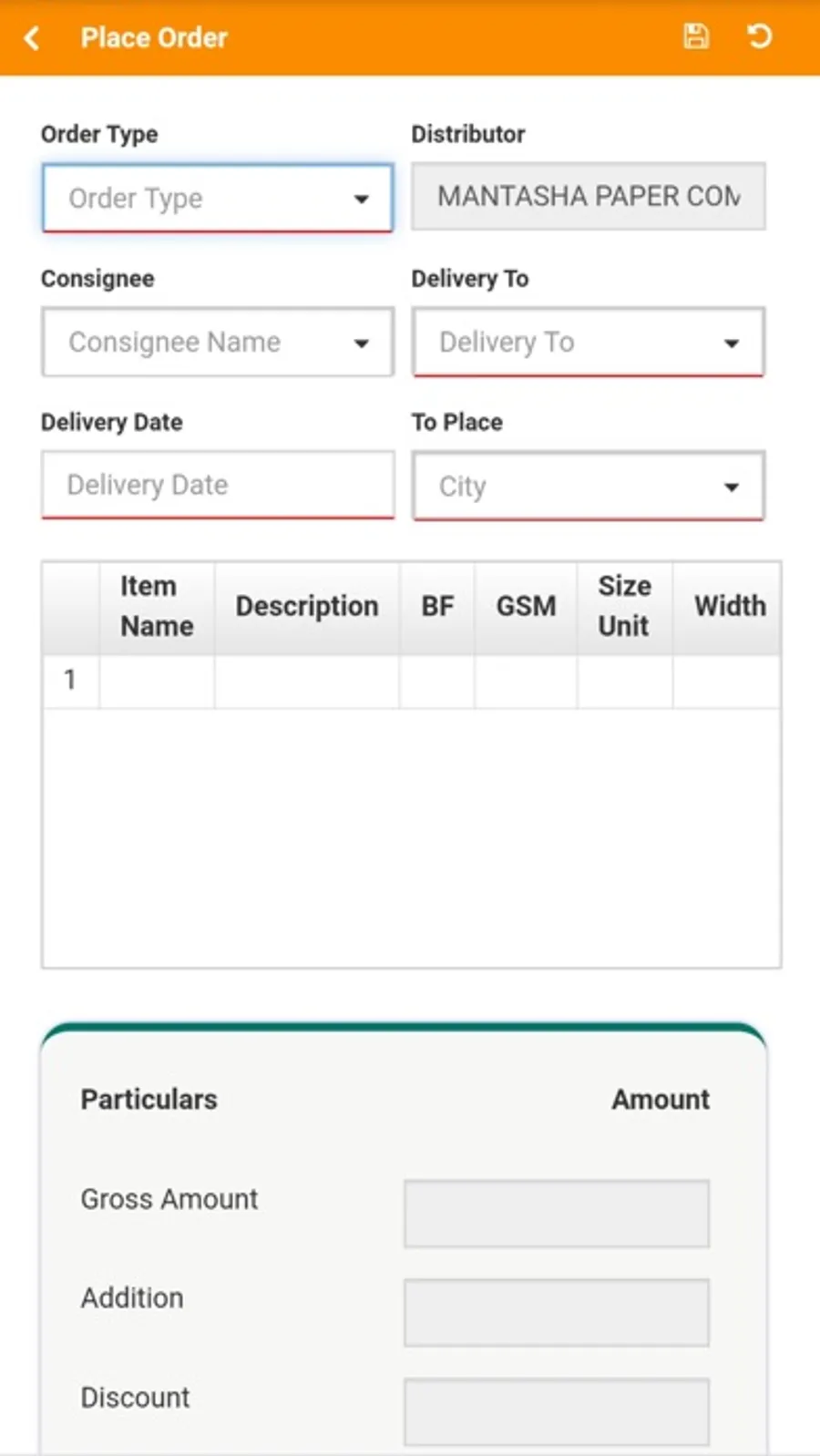
Task: Select the Description column header
Action: [x=307, y=607]
